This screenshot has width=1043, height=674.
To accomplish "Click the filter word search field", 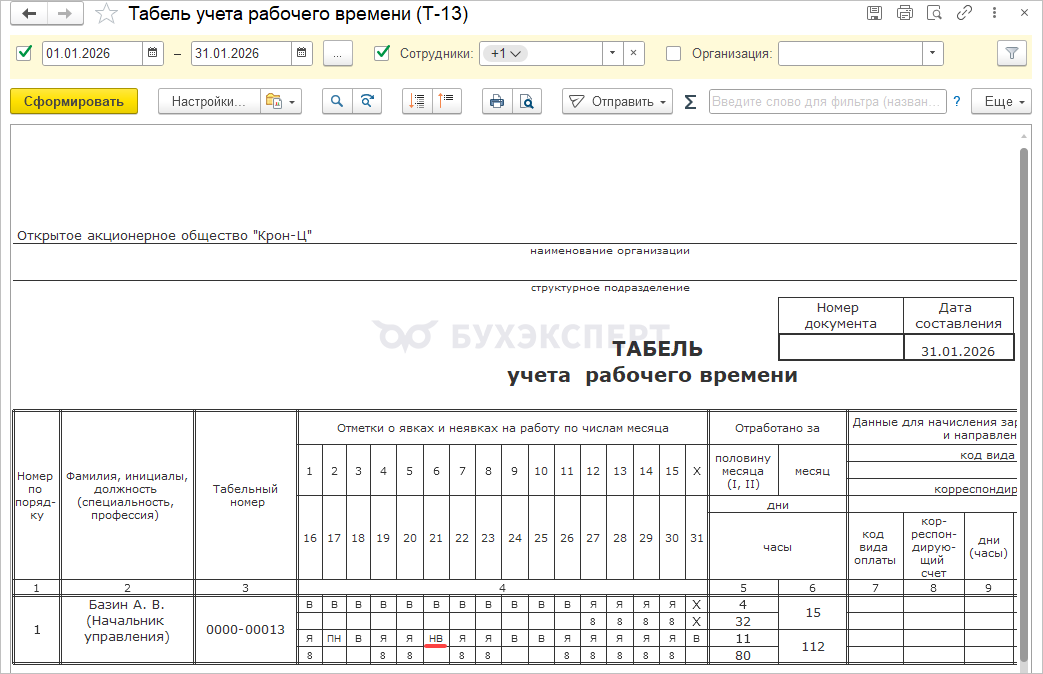I will [827, 101].
